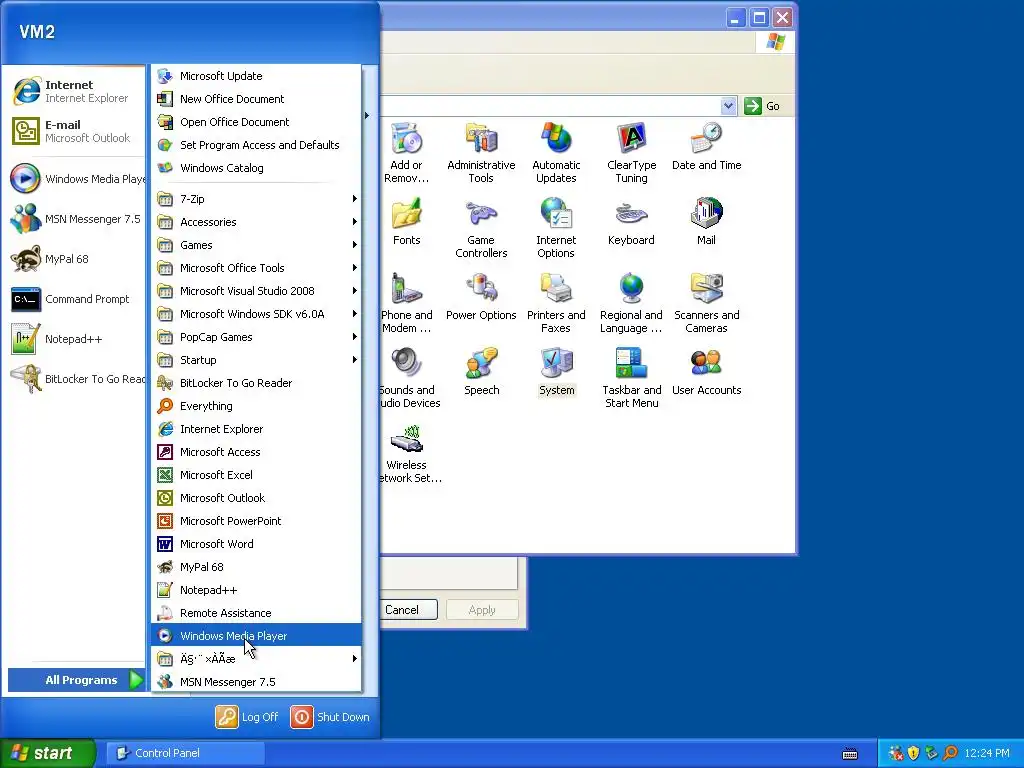The width and height of the screenshot is (1024, 768).
Task: Select Windows Media Player highlighted entry
Action: click(257, 636)
